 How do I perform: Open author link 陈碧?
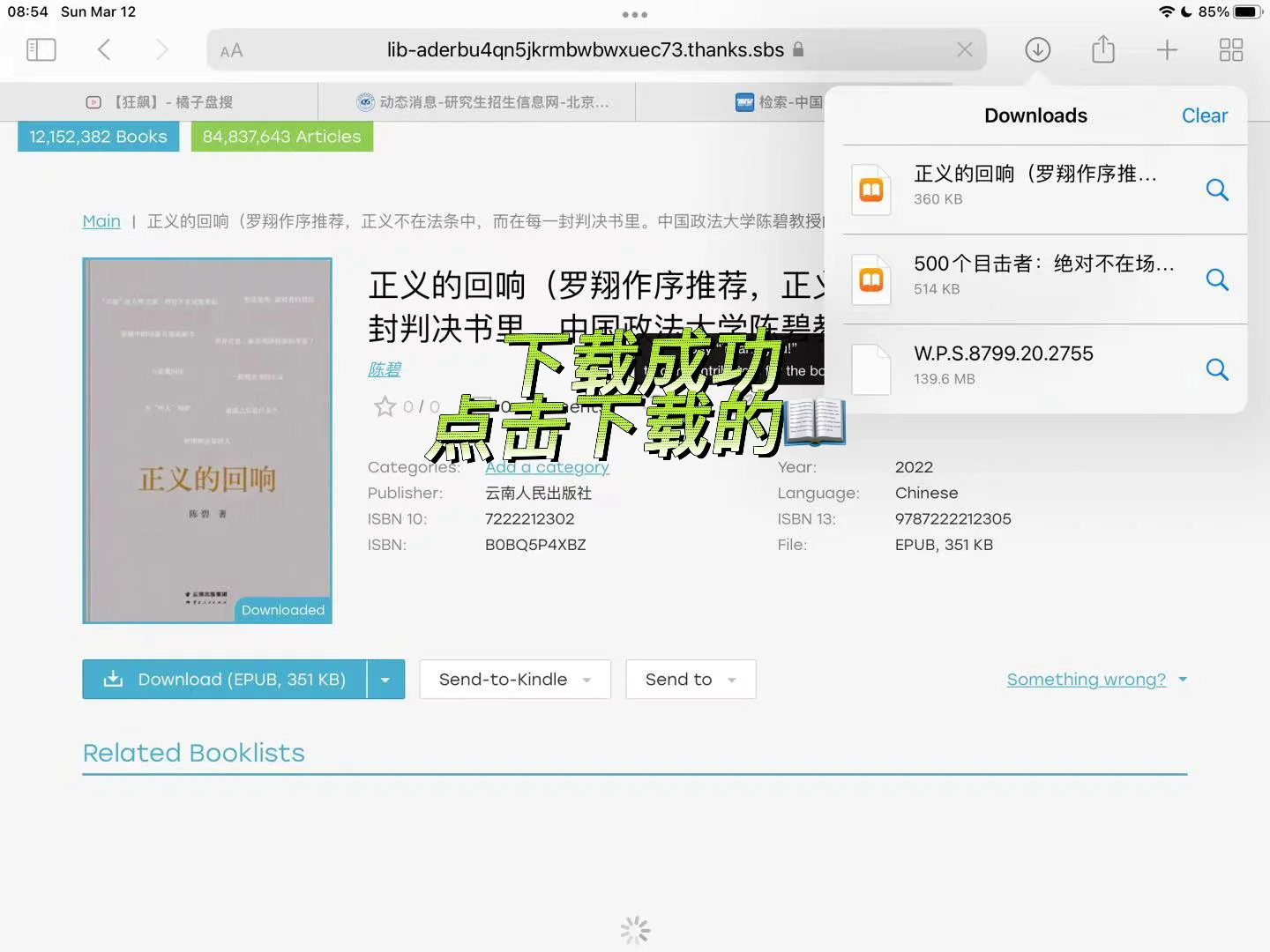[385, 369]
